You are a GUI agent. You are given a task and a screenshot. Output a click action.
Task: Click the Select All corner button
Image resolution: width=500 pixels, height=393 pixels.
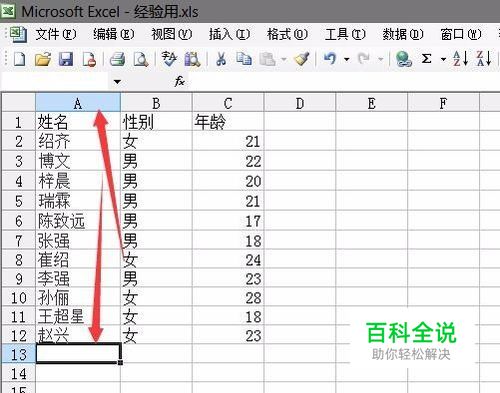pos(18,103)
